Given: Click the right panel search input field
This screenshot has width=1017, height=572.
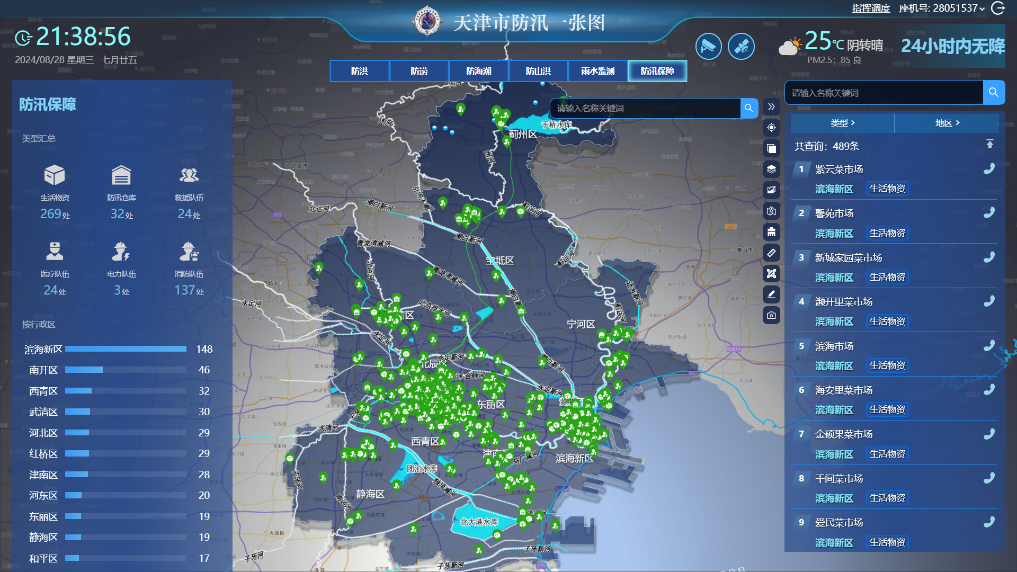Looking at the screenshot, I should pyautogui.click(x=883, y=93).
